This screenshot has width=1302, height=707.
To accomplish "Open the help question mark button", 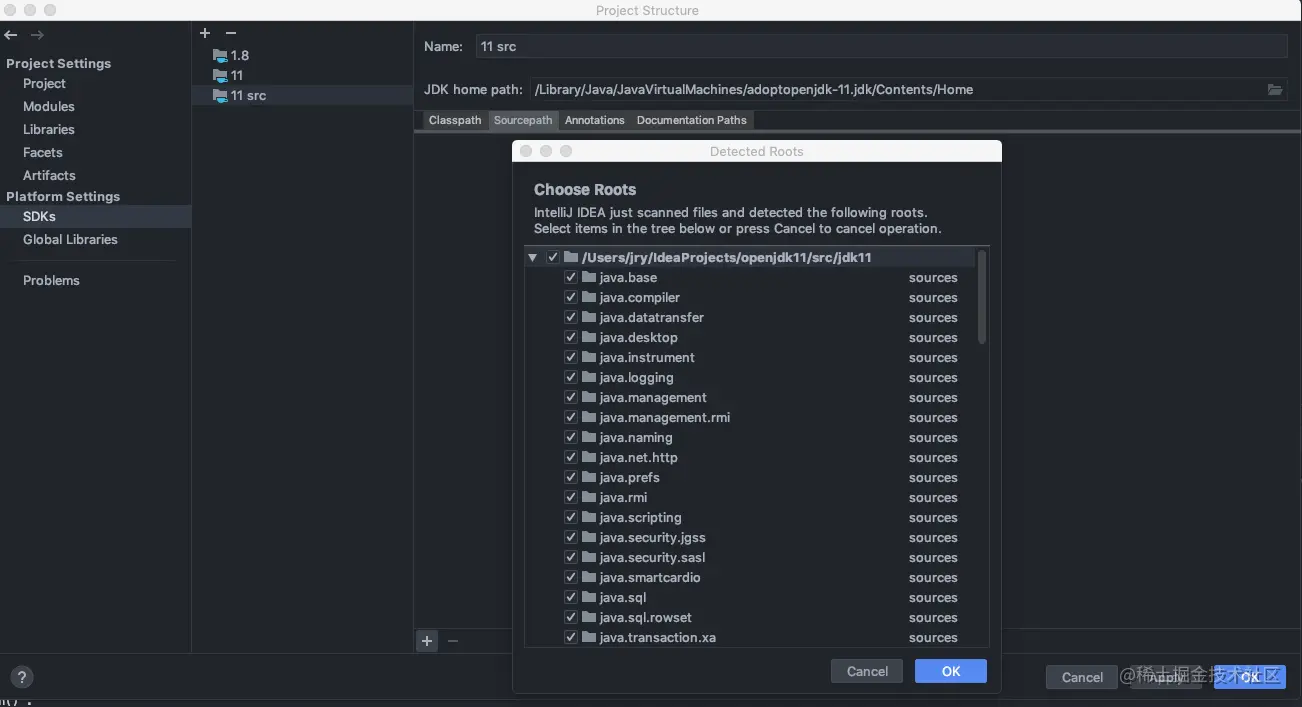I will pyautogui.click(x=22, y=677).
